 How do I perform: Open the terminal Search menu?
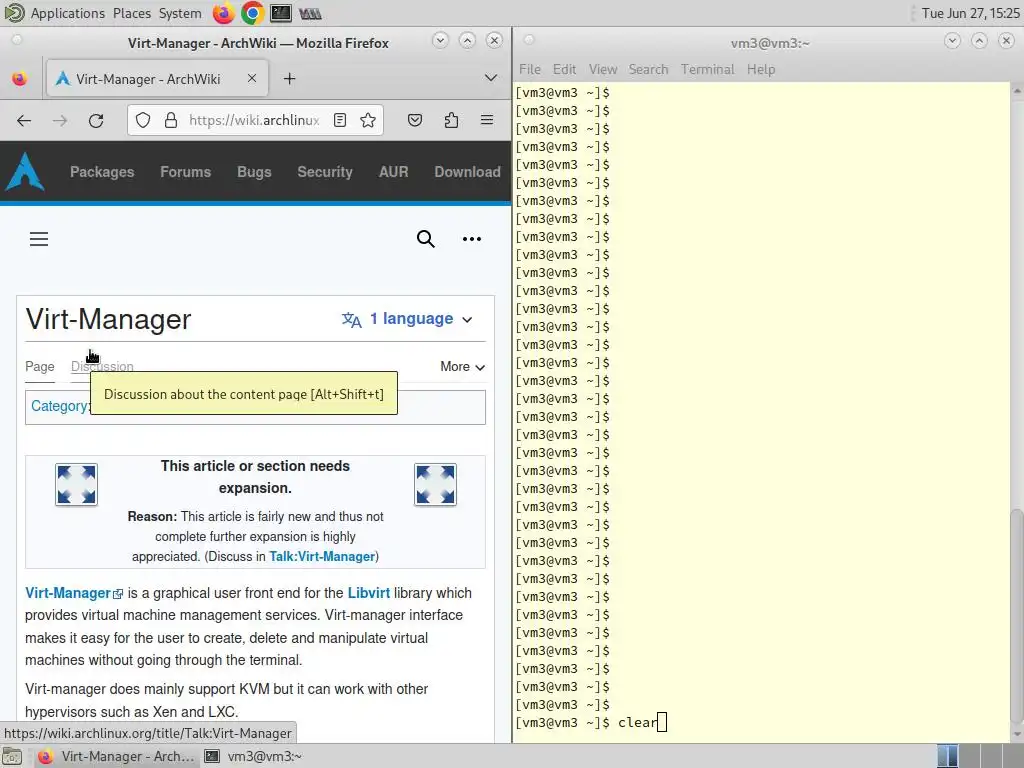click(x=648, y=69)
